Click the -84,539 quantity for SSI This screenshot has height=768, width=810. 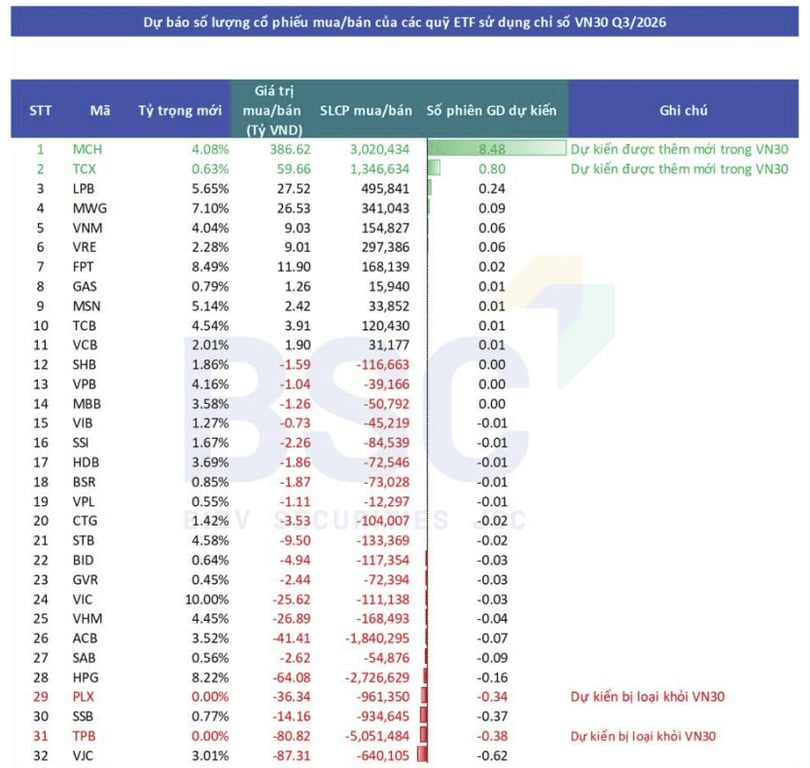[386, 443]
